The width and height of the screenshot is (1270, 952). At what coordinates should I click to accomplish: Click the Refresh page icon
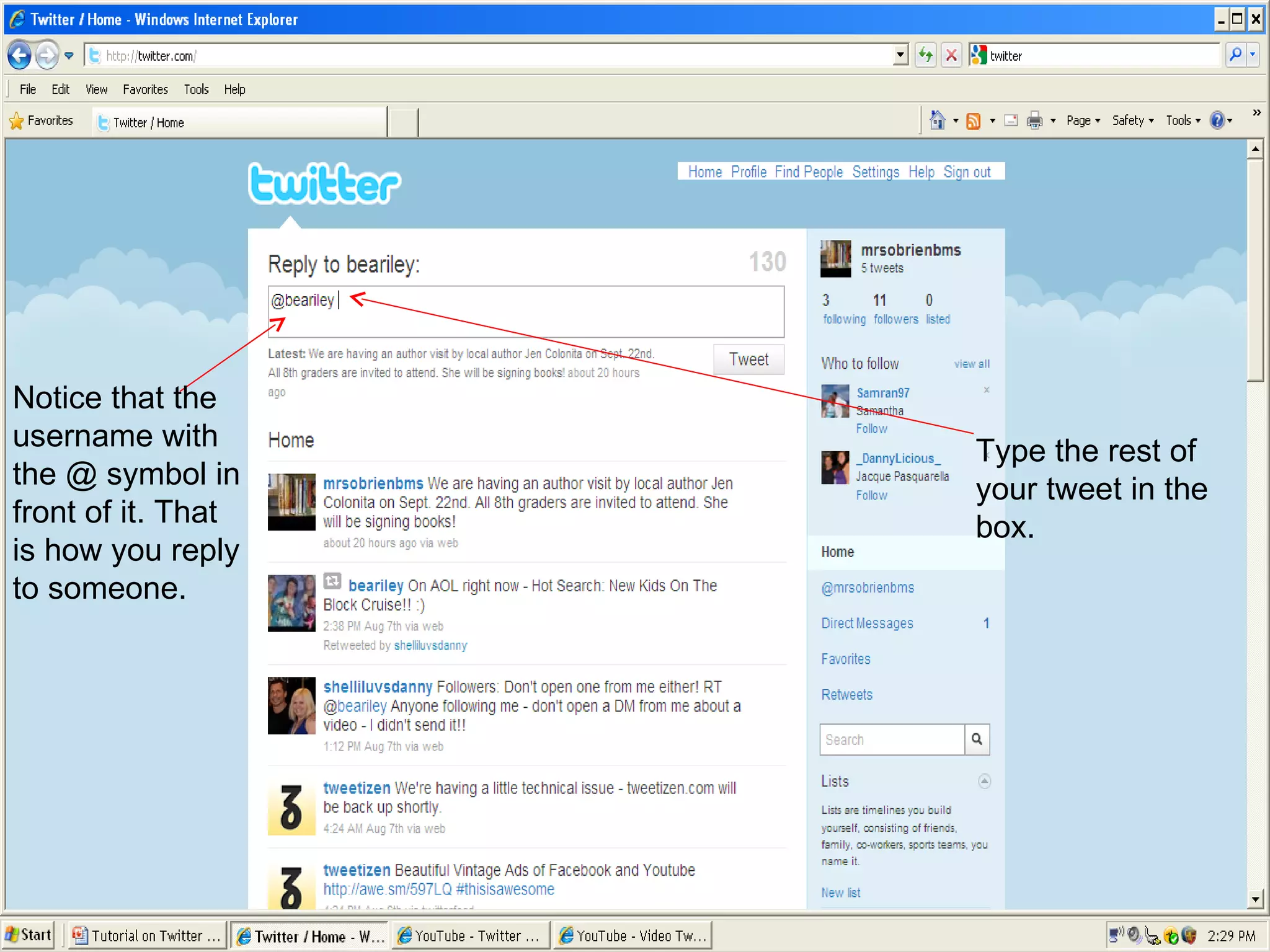point(925,56)
